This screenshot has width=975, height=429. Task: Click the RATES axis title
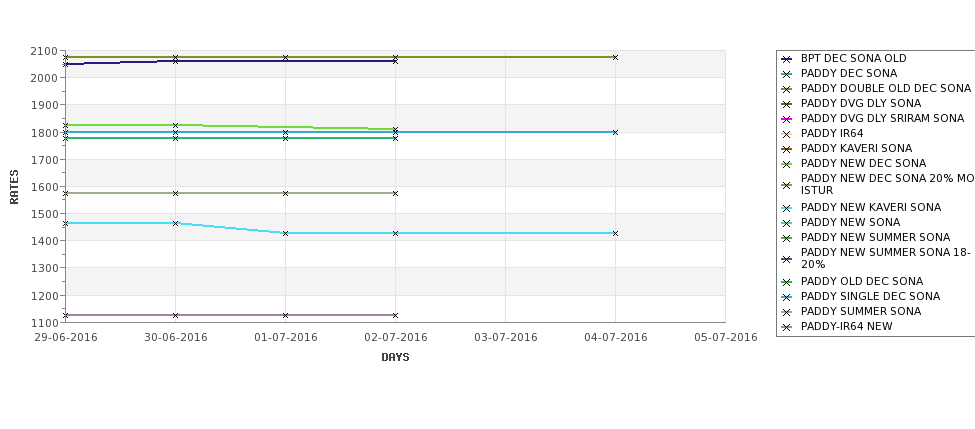[x=14, y=187]
